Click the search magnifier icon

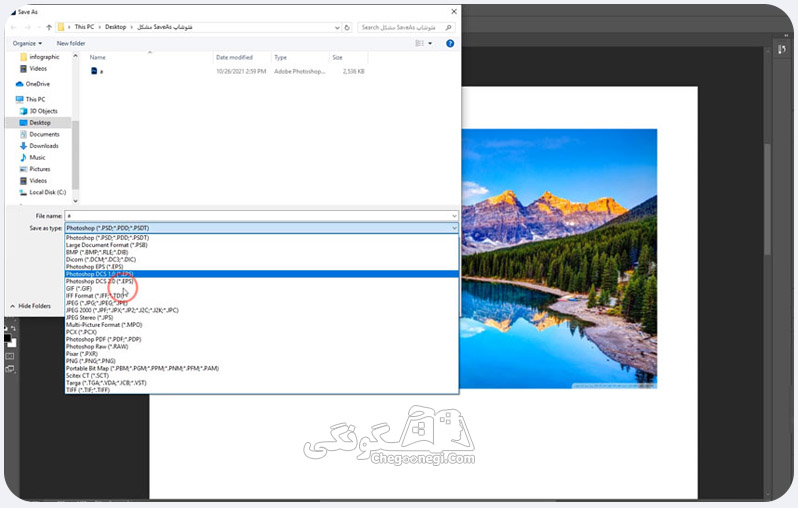coord(448,27)
